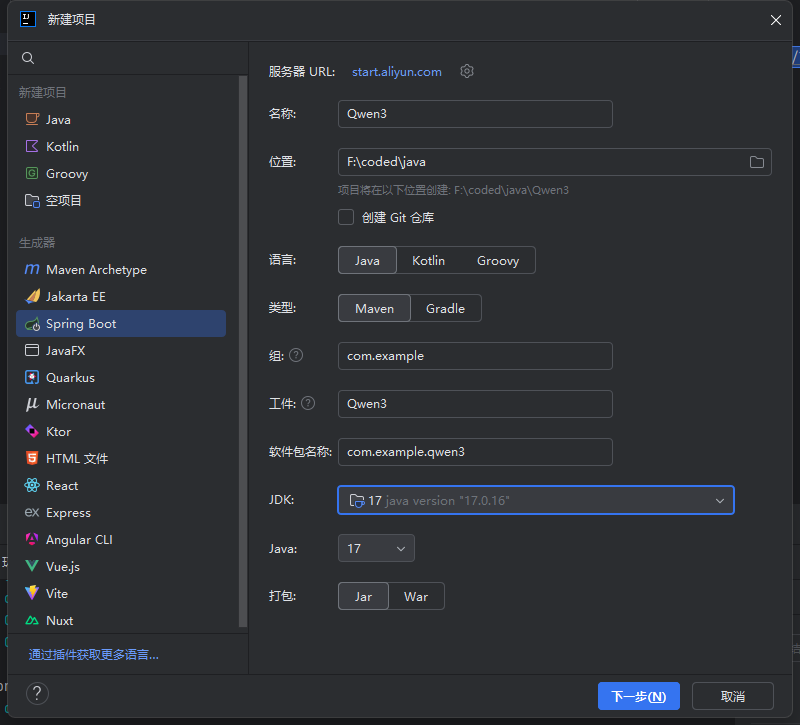This screenshot has width=800, height=725.
Task: Choose Nuxt generator
Action: [x=121, y=621]
